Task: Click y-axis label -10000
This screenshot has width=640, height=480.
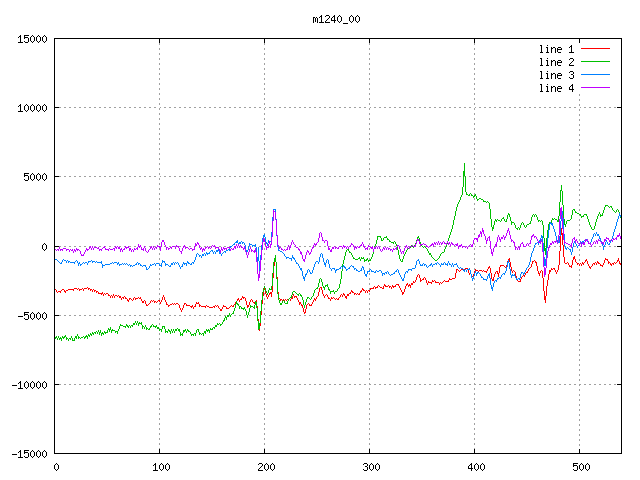Action: point(29,385)
